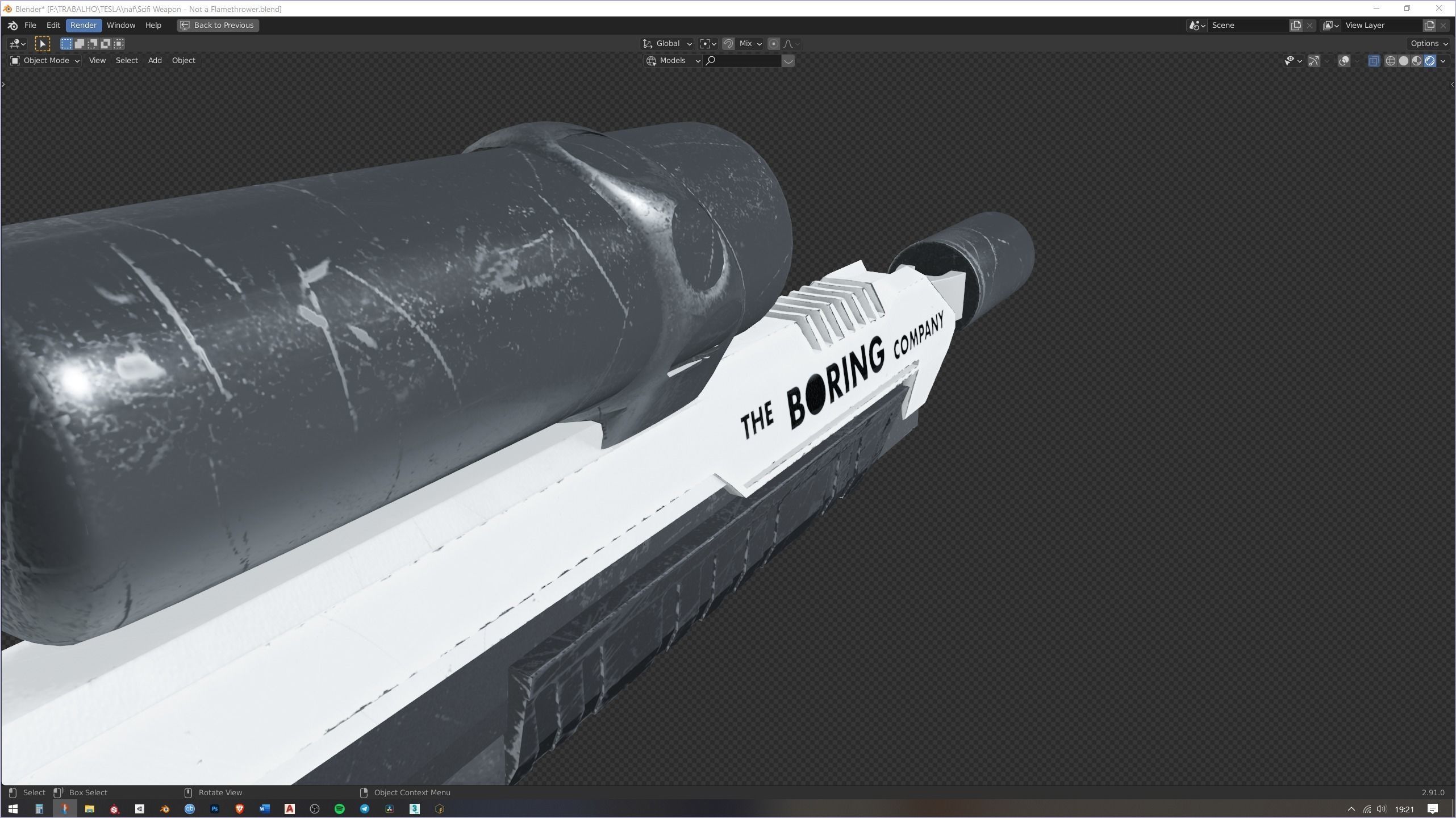This screenshot has width=1456, height=818.
Task: Choose Set a new selection mode
Action: (x=66, y=44)
